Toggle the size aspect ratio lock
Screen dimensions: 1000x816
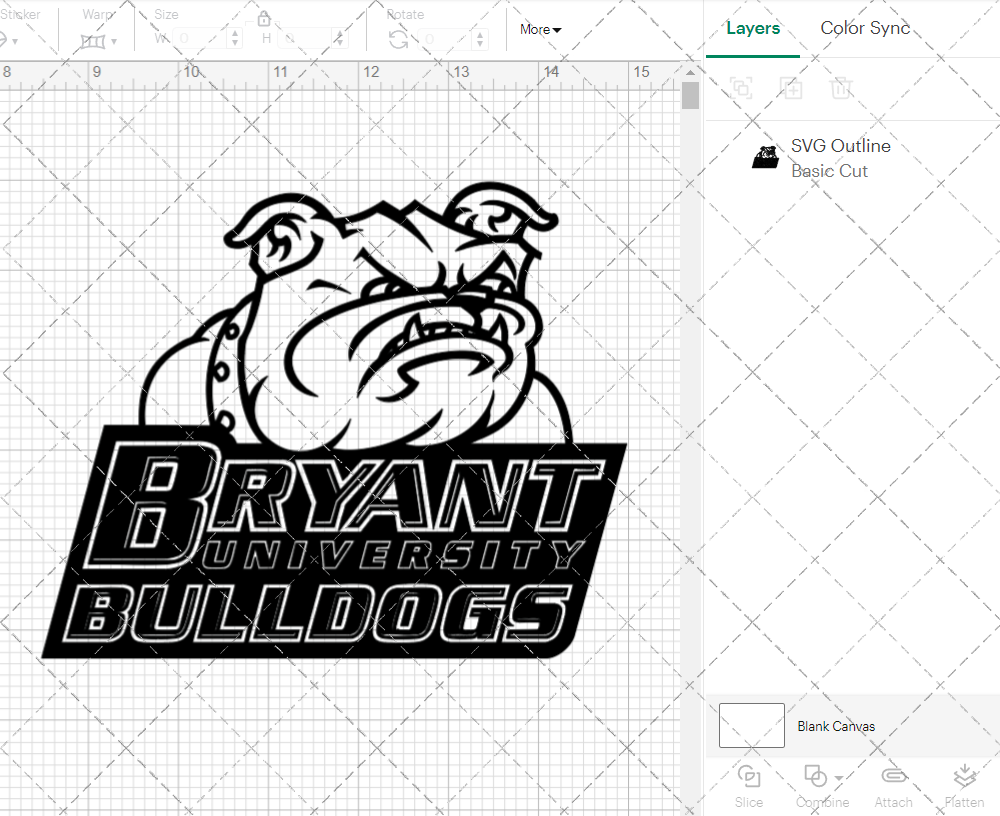[264, 18]
